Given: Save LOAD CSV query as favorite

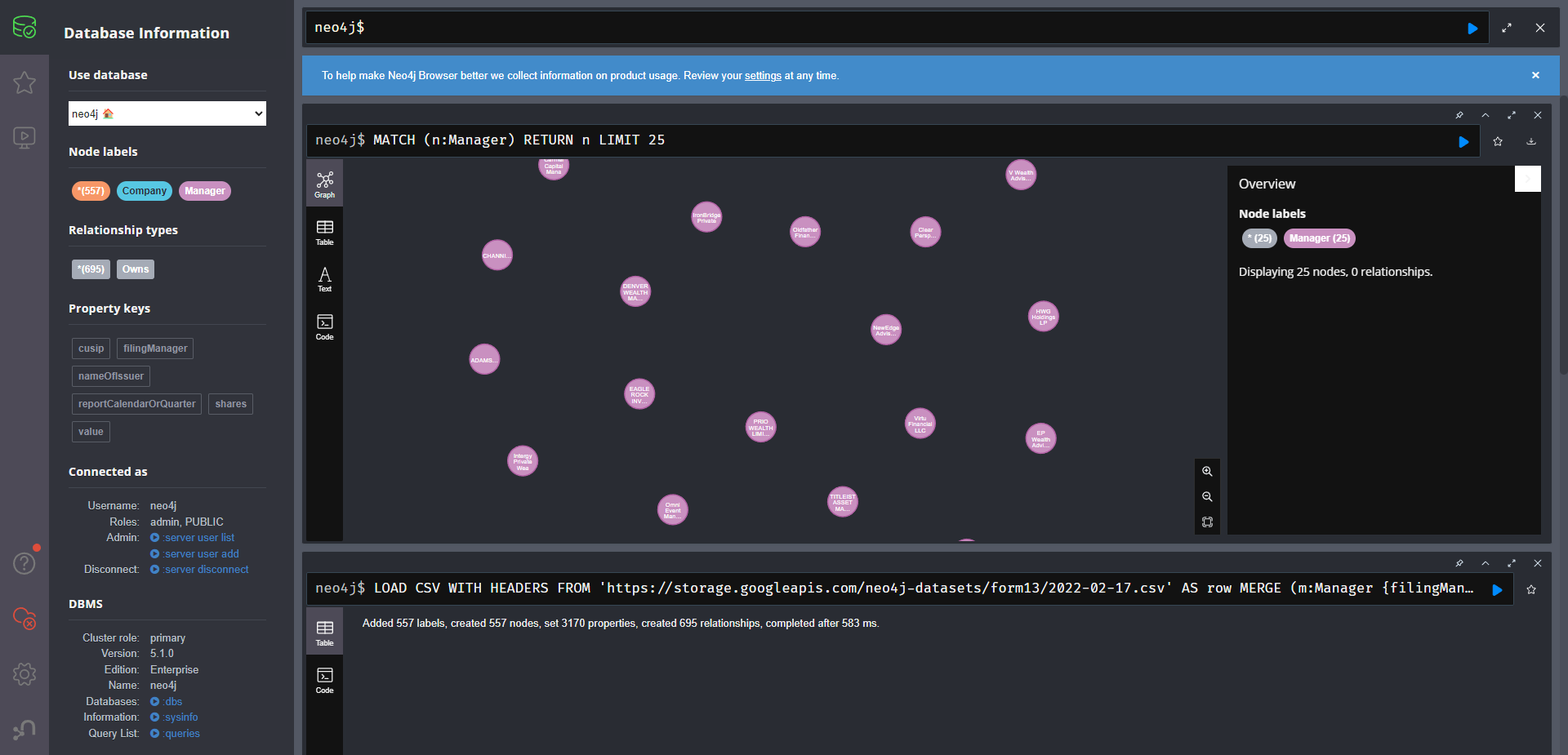Looking at the screenshot, I should tap(1531, 589).
